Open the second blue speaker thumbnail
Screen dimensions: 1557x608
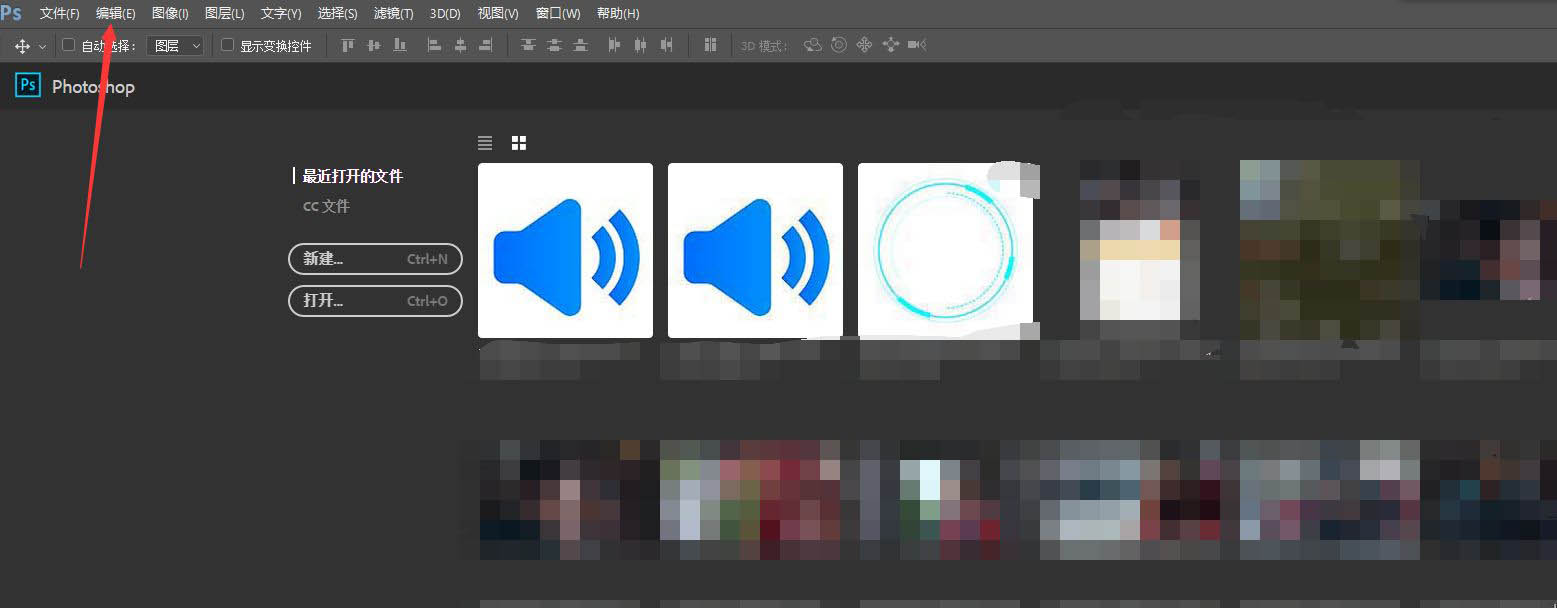coord(755,251)
